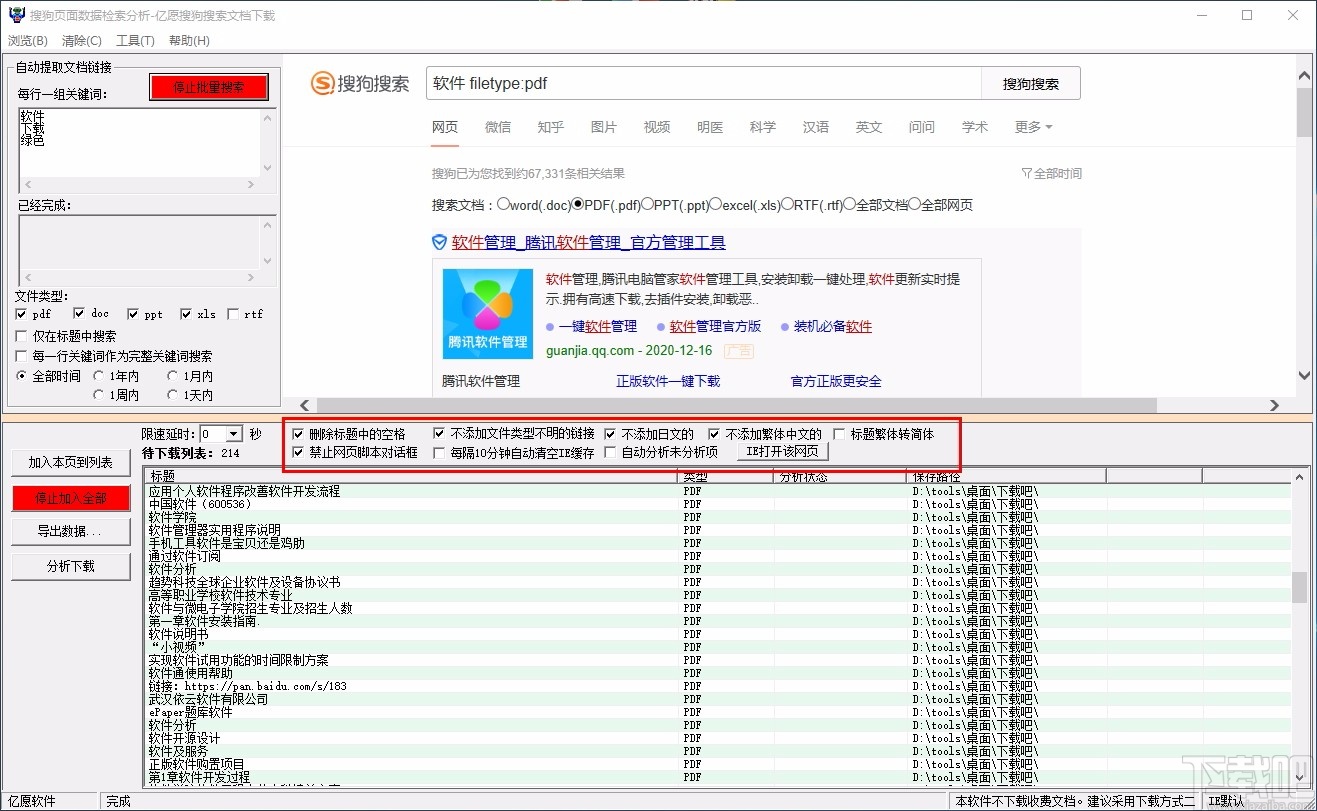The height and width of the screenshot is (811, 1317).
Task: Click the application icon in the title bar
Action: (16, 15)
